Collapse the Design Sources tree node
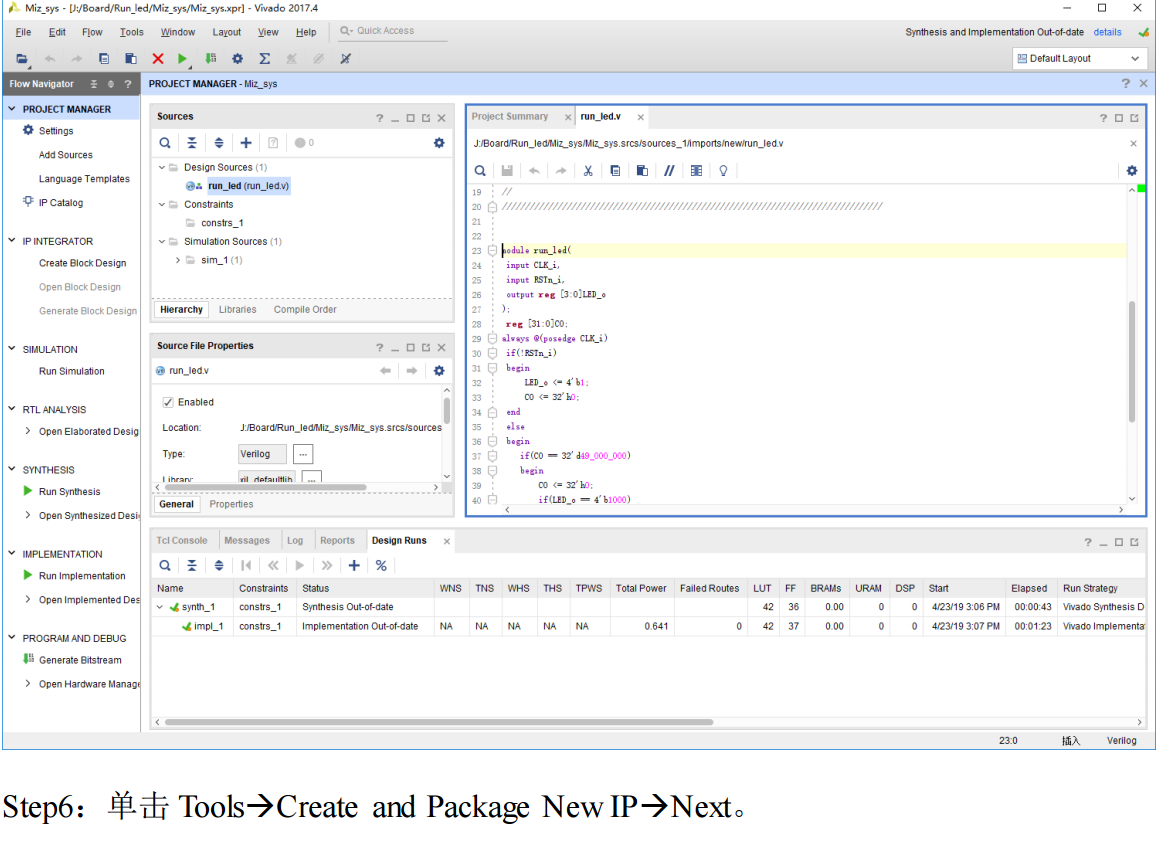Viewport: 1165px width, 841px height. tap(162, 167)
